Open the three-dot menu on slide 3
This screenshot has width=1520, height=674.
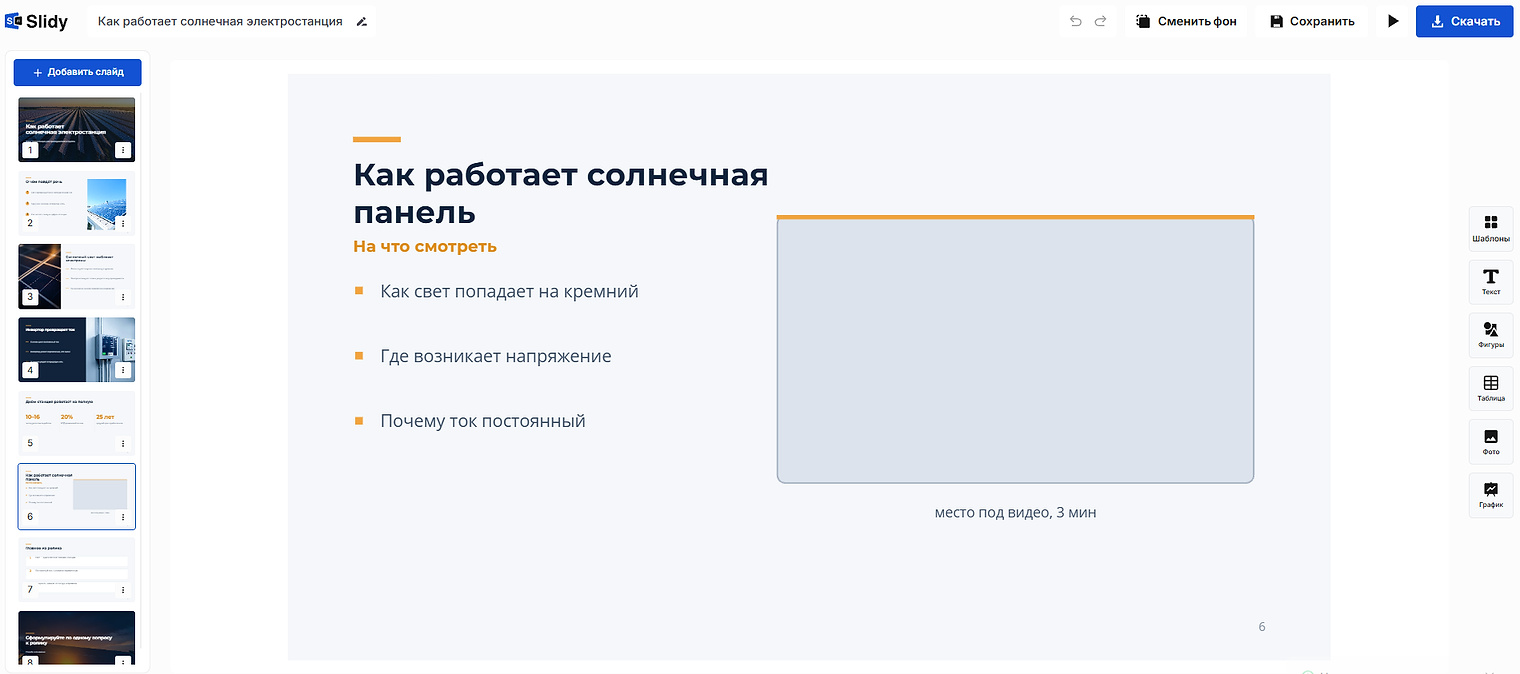[123, 297]
